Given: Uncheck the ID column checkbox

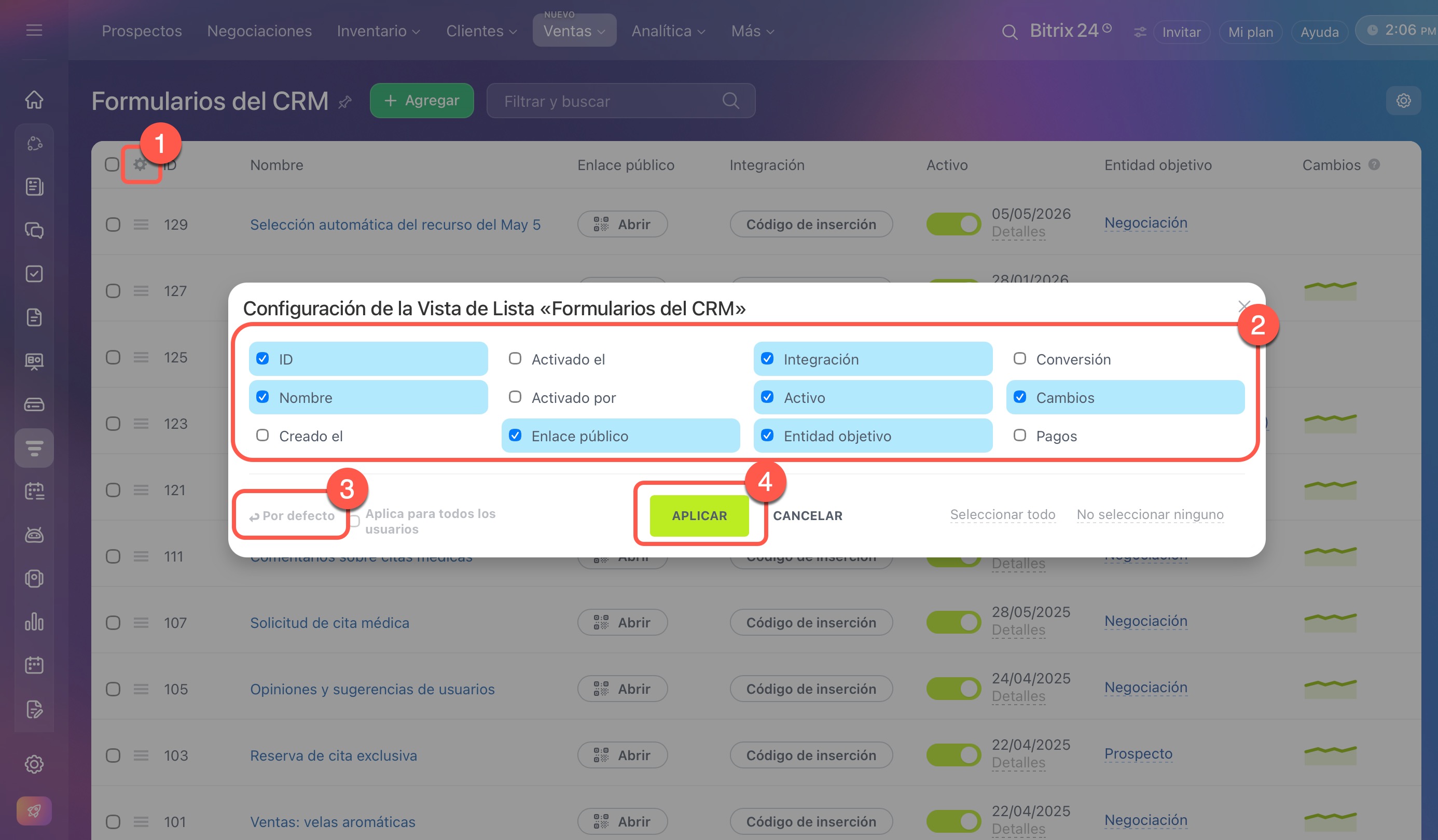Looking at the screenshot, I should (262, 359).
